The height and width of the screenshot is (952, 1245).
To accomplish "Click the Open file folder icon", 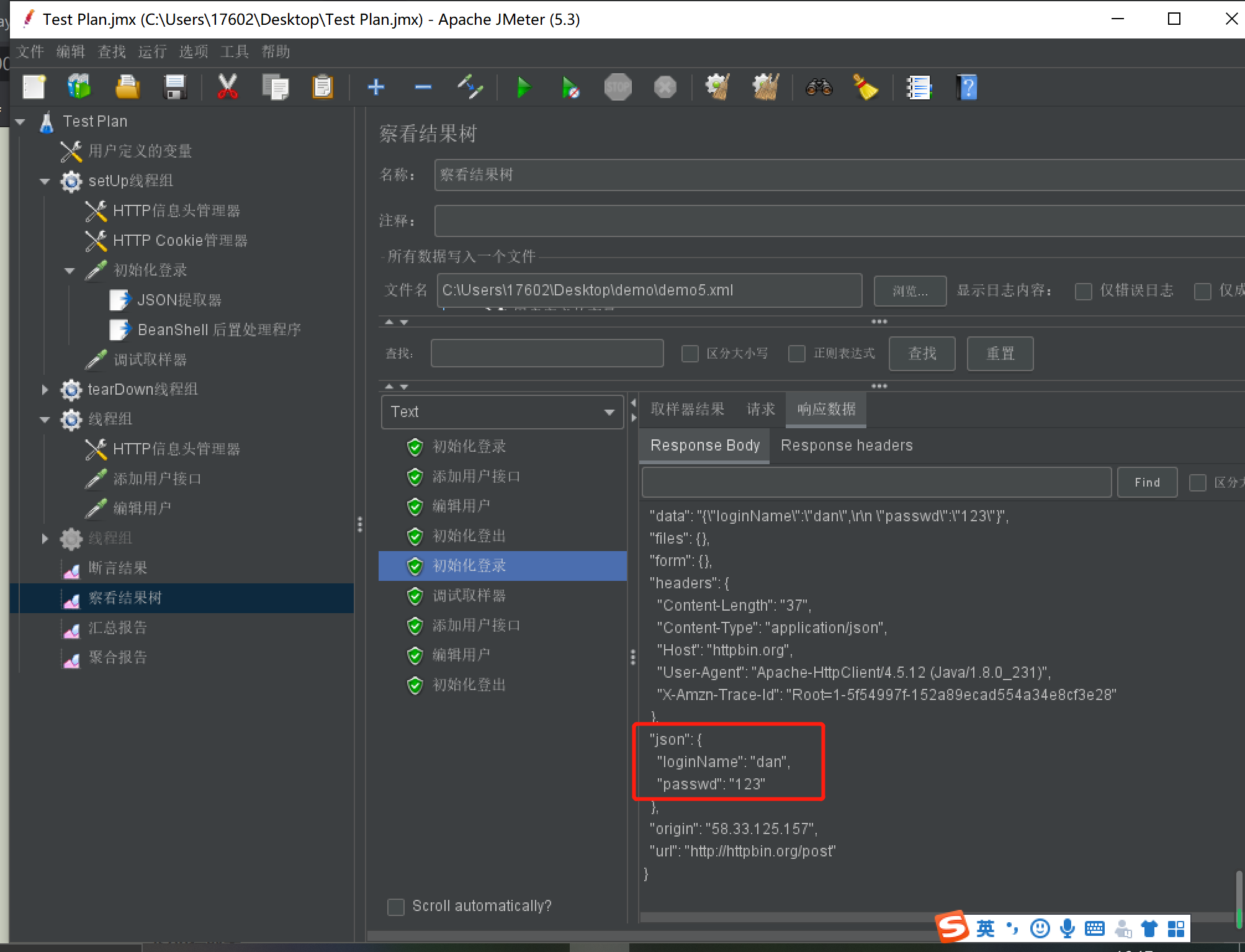I will [127, 87].
